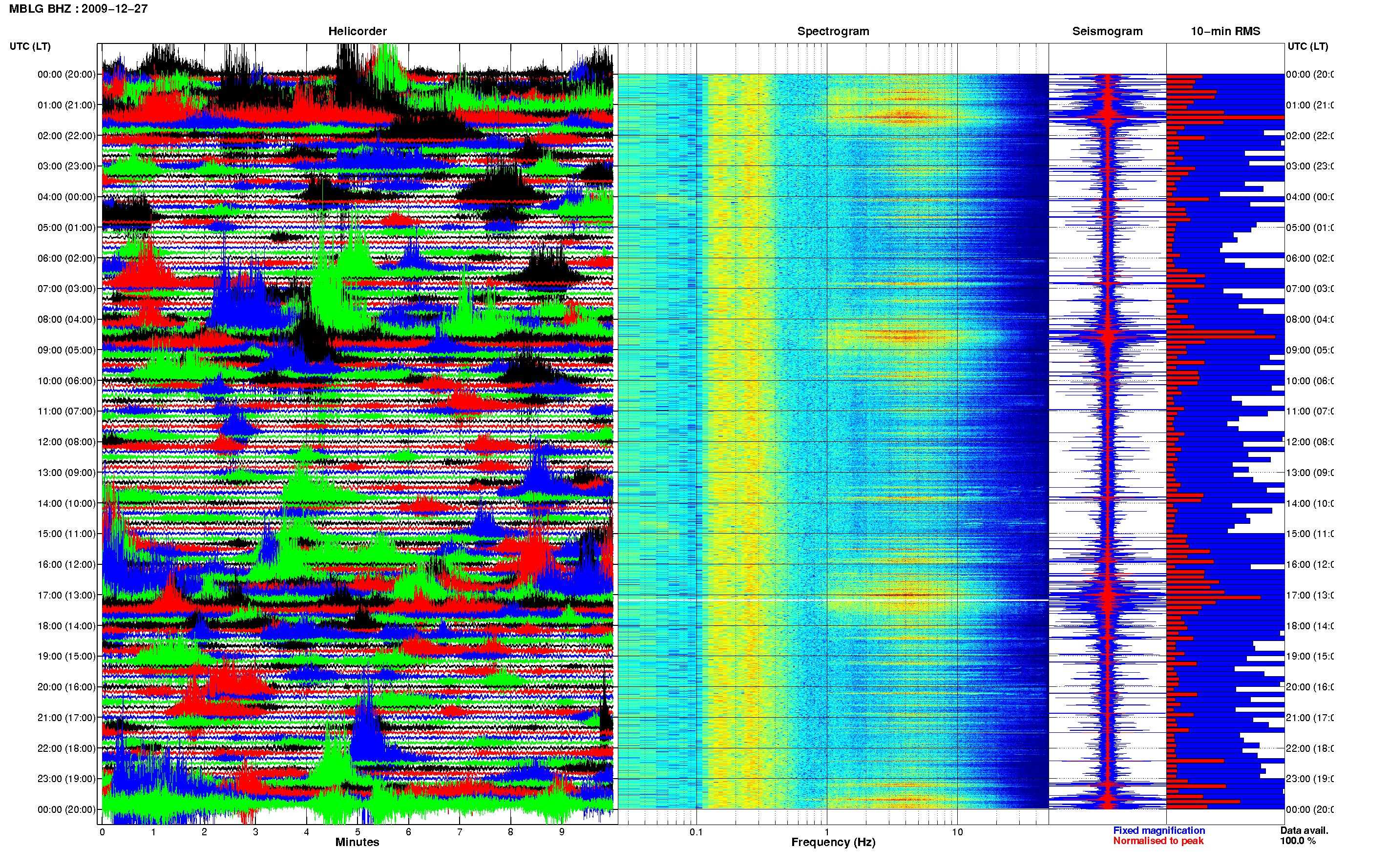
Task: Click the left time label '06:00 (02:00)'
Action: tap(66, 258)
